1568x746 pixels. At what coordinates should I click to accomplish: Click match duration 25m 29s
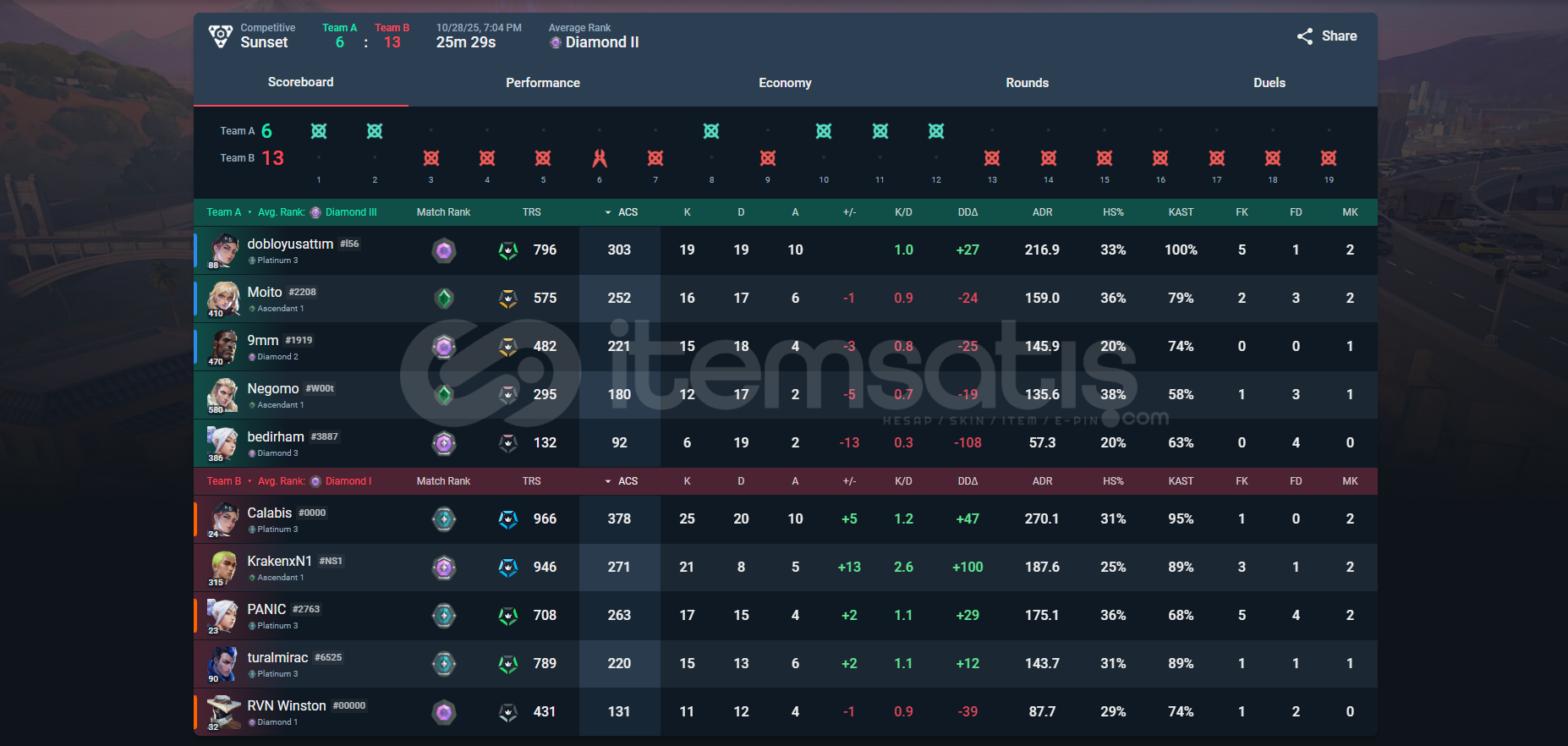(466, 42)
